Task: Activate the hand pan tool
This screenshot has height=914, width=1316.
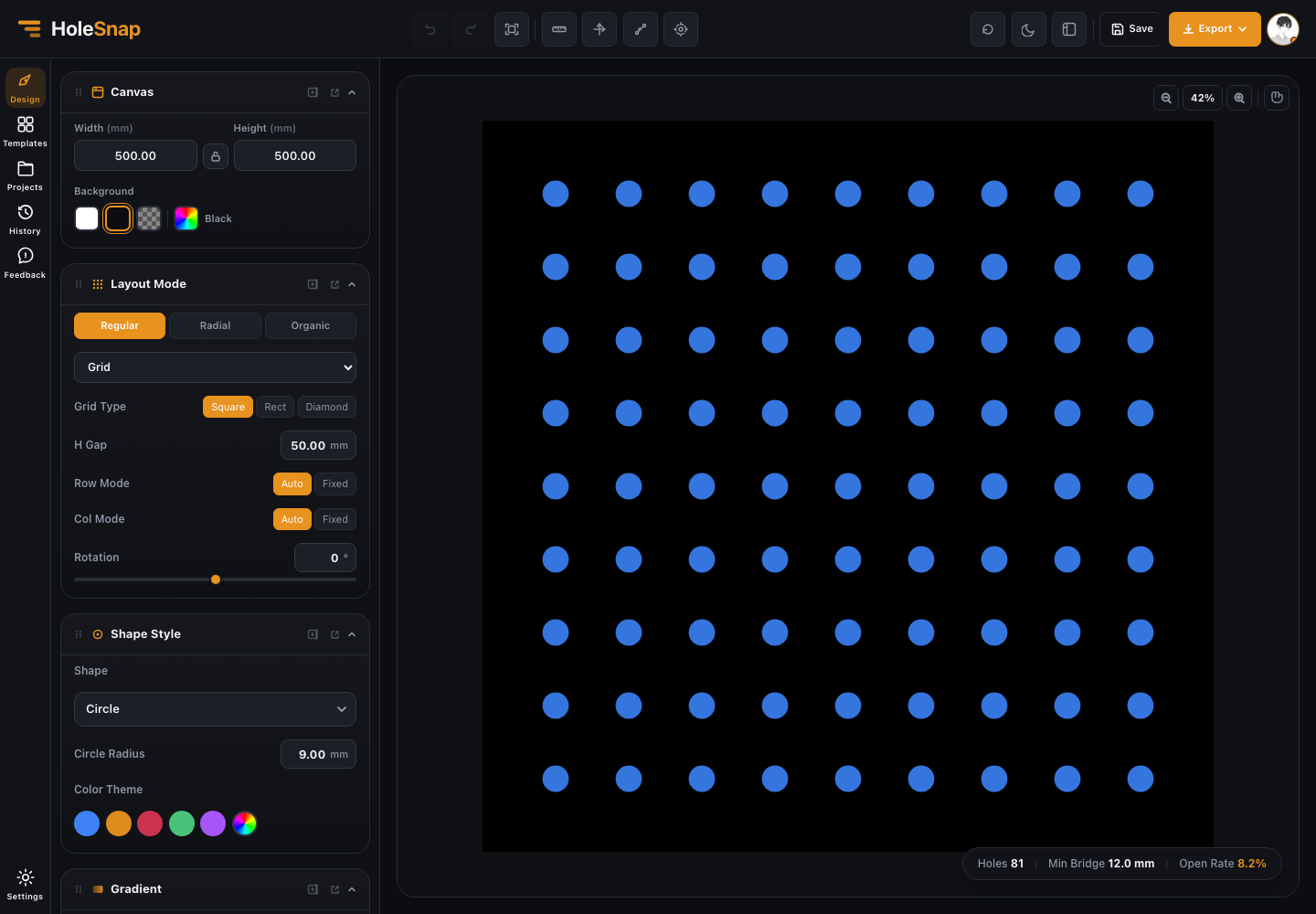Action: click(x=1277, y=98)
